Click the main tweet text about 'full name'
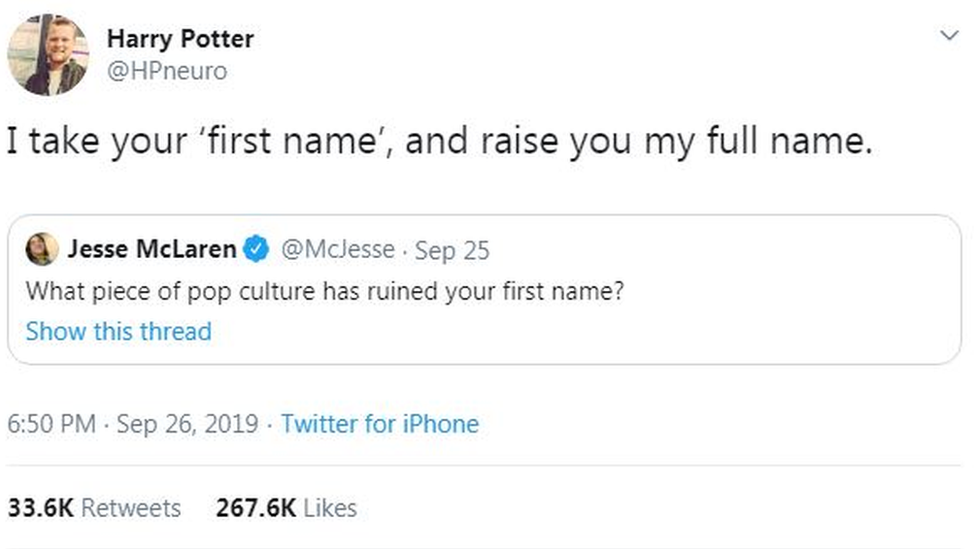Screen dimensions: 976x549 click(440, 143)
